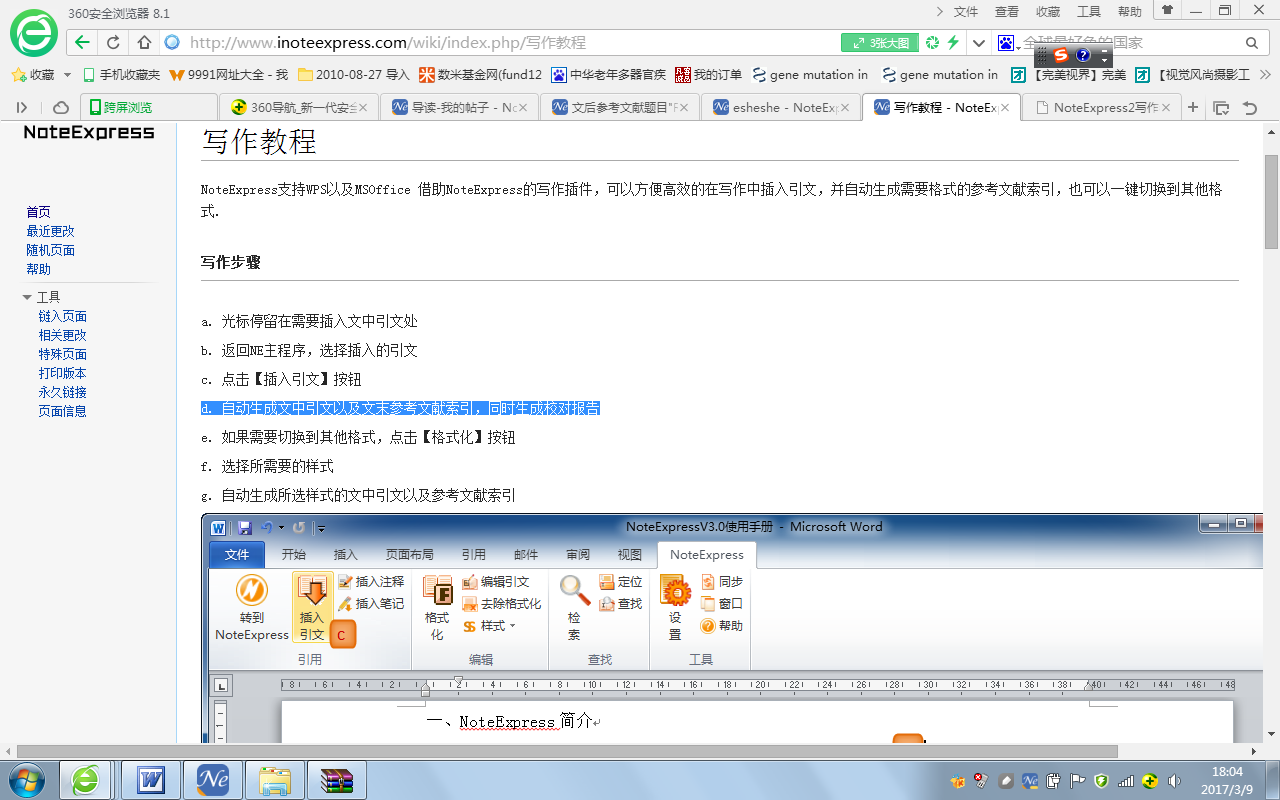Click the 360 browser logo icon

pos(34,33)
